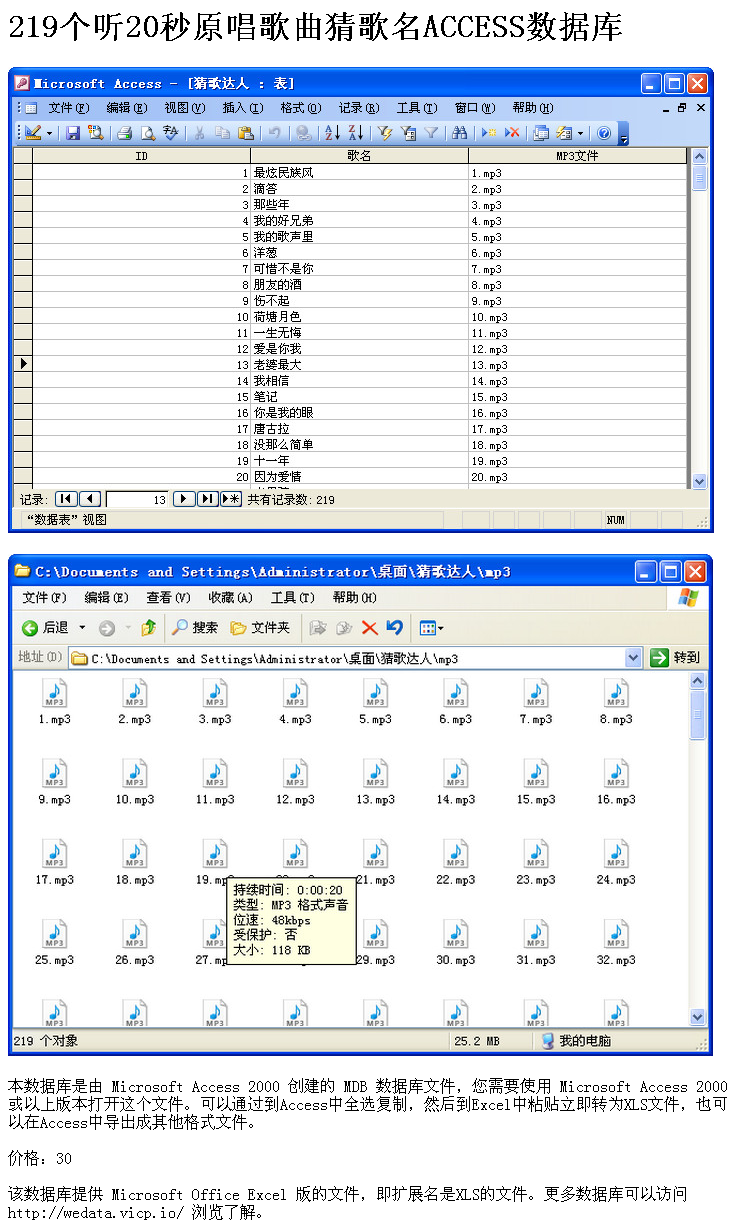Open the 文件(F) menu in Access
This screenshot has width=736, height=1220.
68,108
